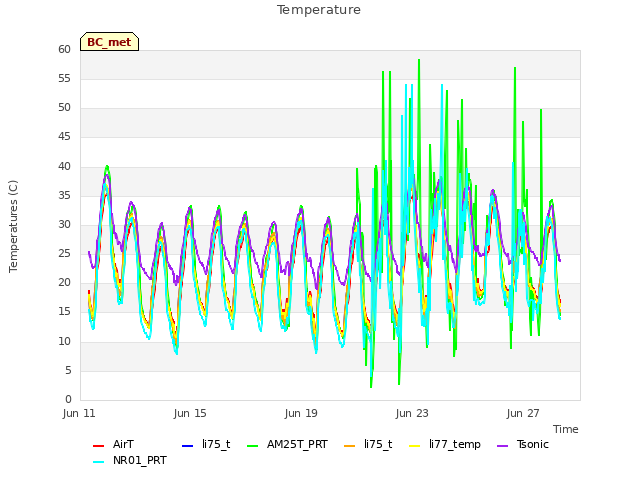Click the 20 y-axis tick label
The width and height of the screenshot is (640, 480).
64,282
